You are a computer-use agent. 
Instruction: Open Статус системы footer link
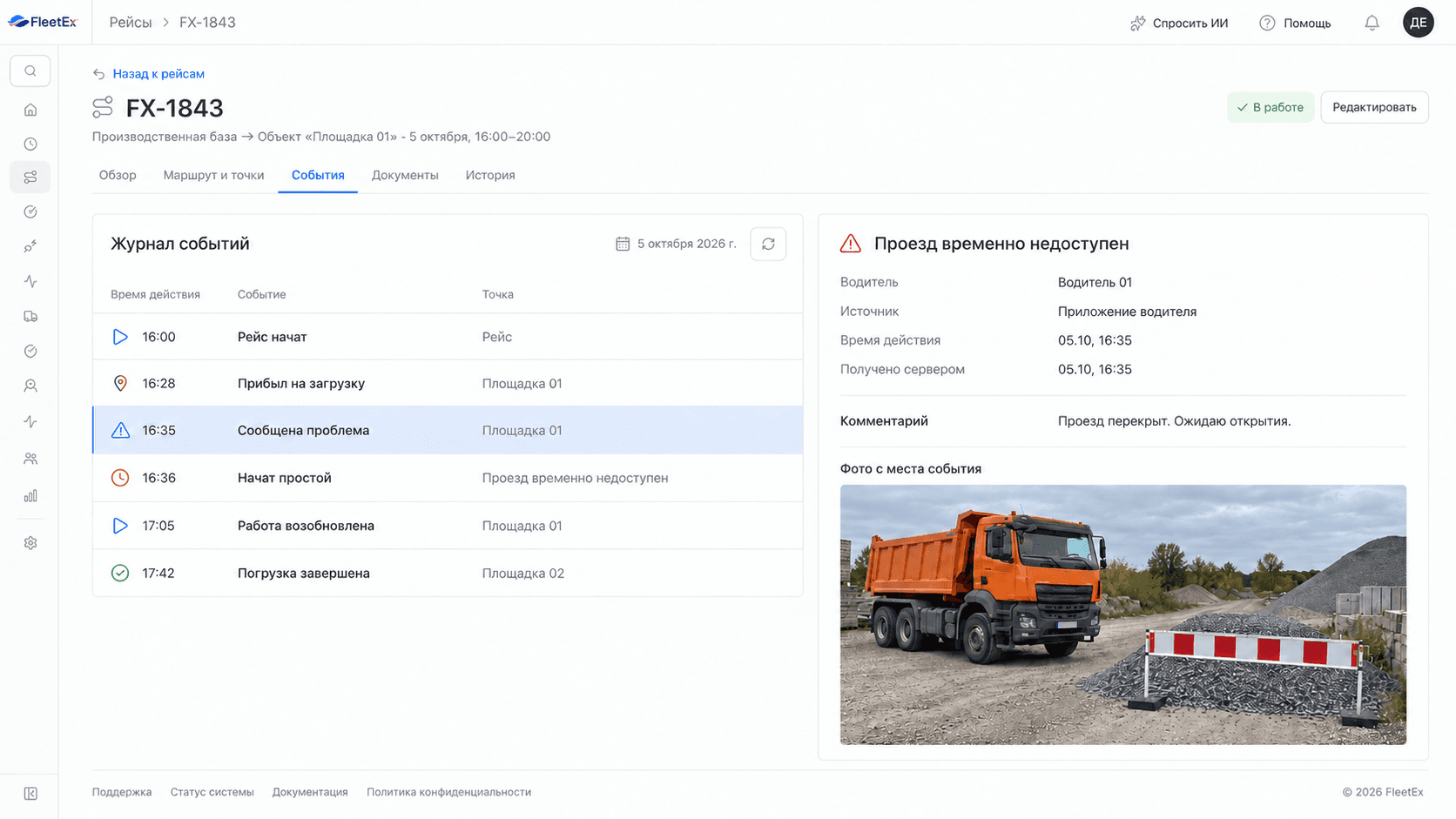(x=212, y=792)
